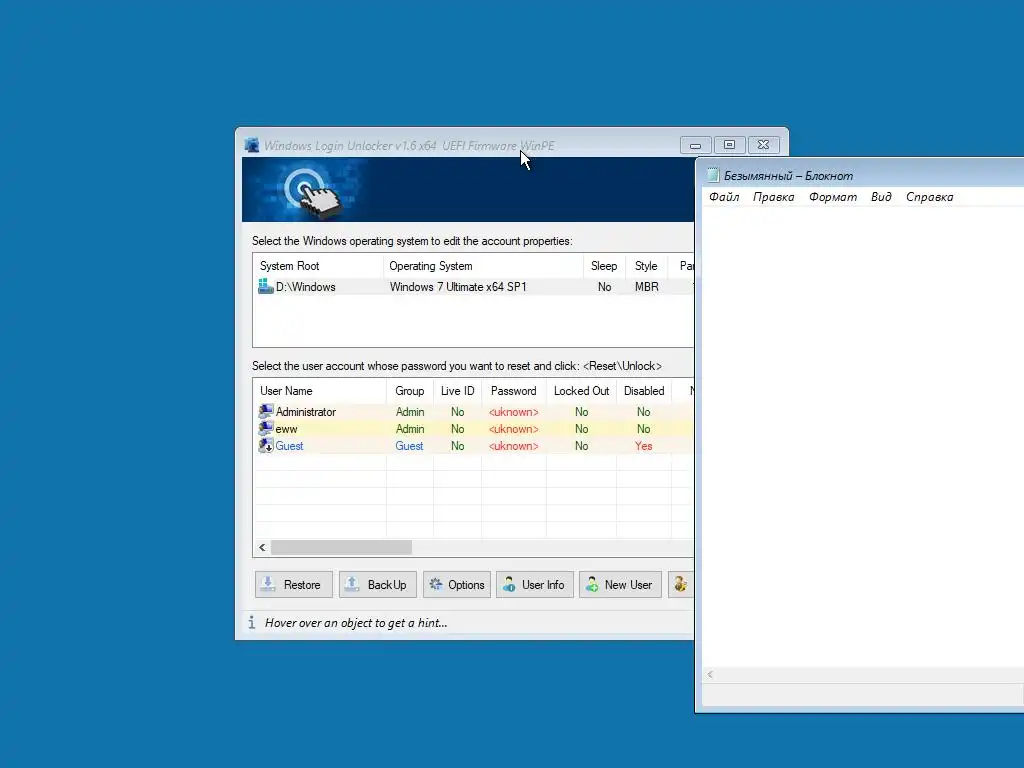Click the Live ID column header
Image resolution: width=1024 pixels, height=768 pixels.
457,391
